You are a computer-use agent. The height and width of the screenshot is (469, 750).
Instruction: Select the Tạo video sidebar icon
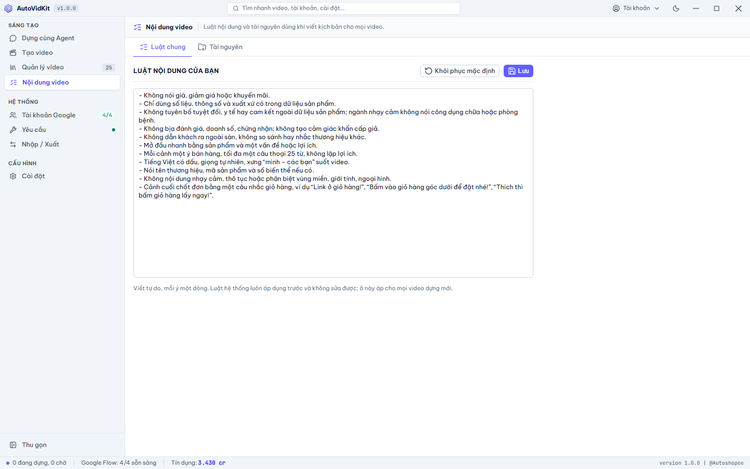point(13,53)
